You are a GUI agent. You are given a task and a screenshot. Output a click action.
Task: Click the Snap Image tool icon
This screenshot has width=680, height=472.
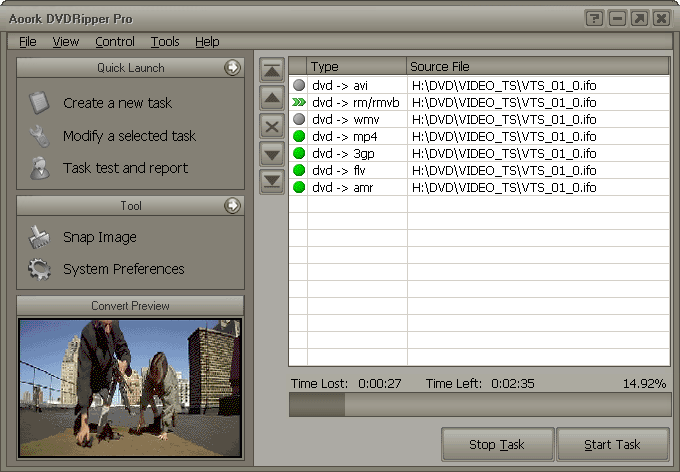(39, 237)
